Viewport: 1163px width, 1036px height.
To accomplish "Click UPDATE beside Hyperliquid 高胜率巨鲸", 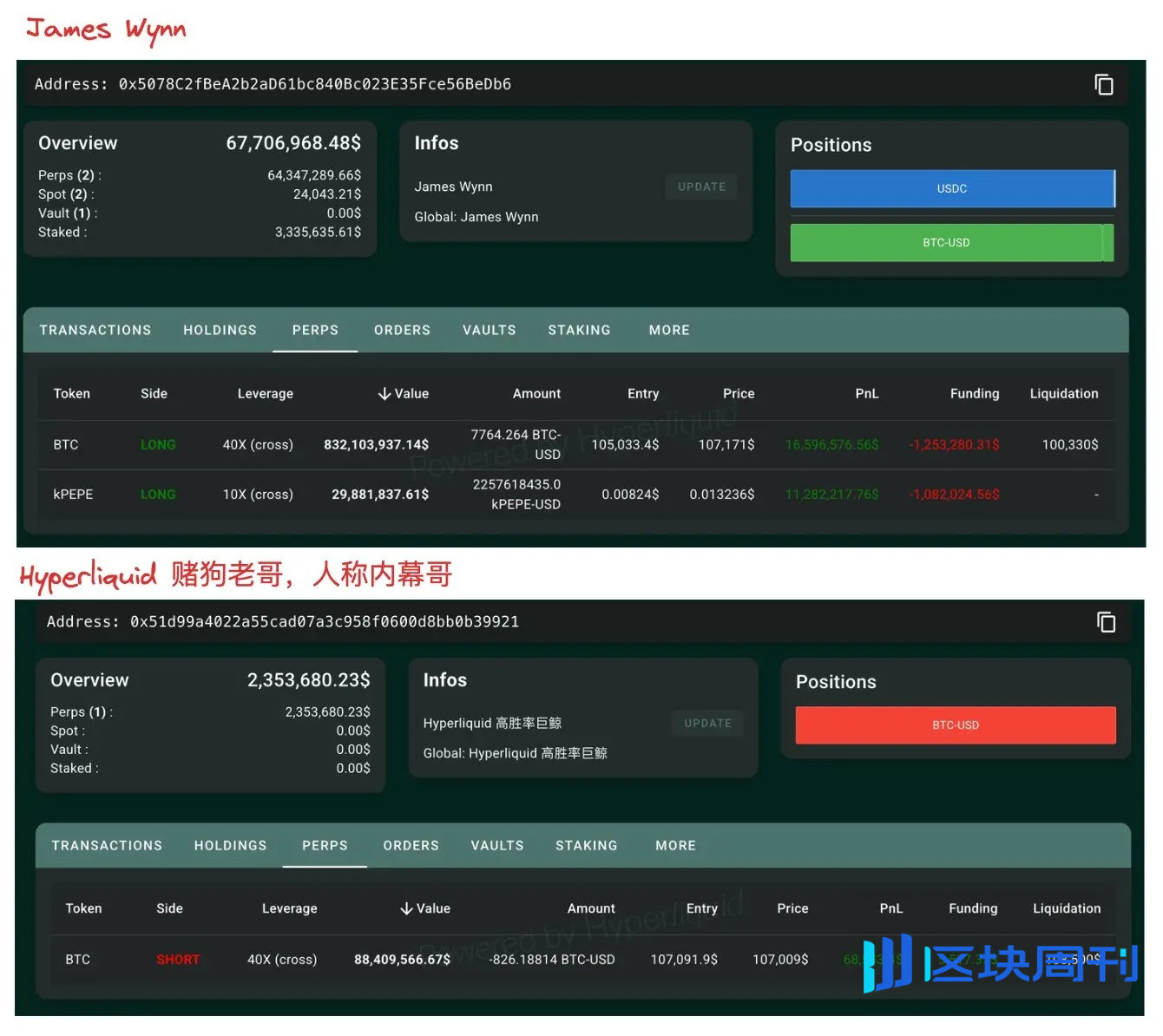I will pos(707,723).
